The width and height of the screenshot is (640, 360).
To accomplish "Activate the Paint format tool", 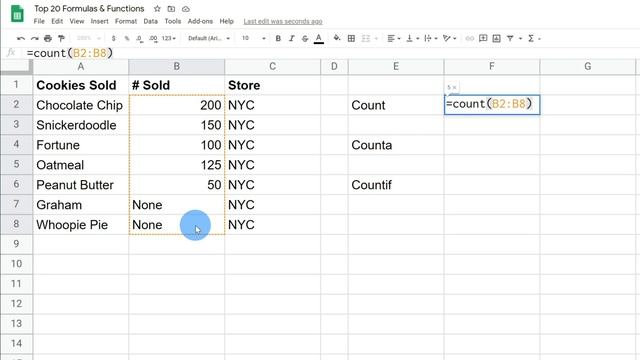I will pyautogui.click(x=61, y=38).
